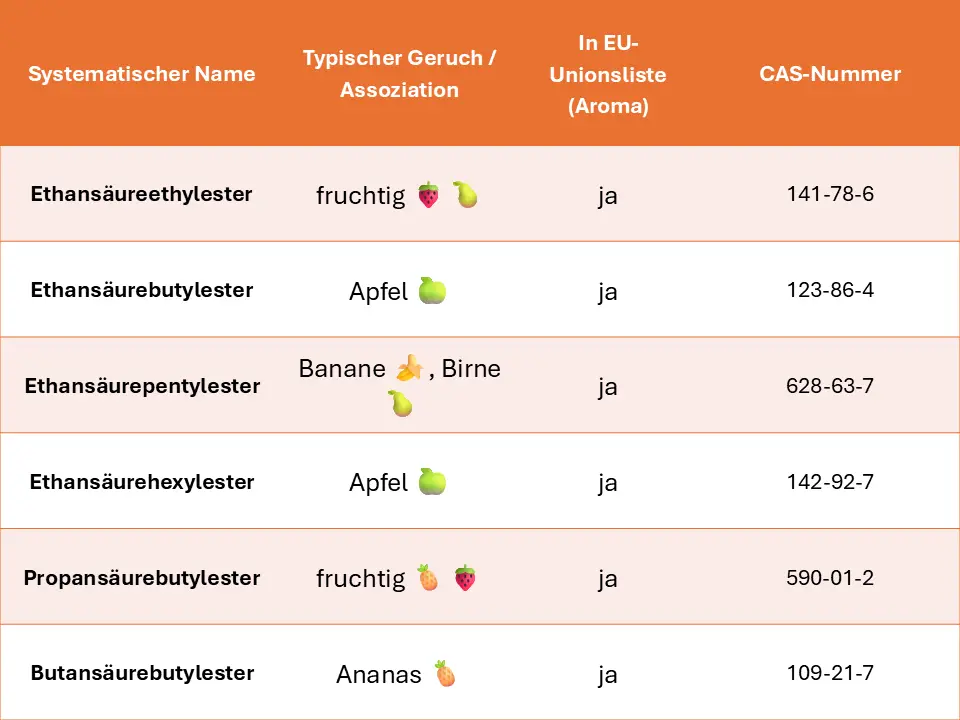The width and height of the screenshot is (960, 720).
Task: Click the pear emoji in the Ethansäureethylester row
Action: click(464, 195)
